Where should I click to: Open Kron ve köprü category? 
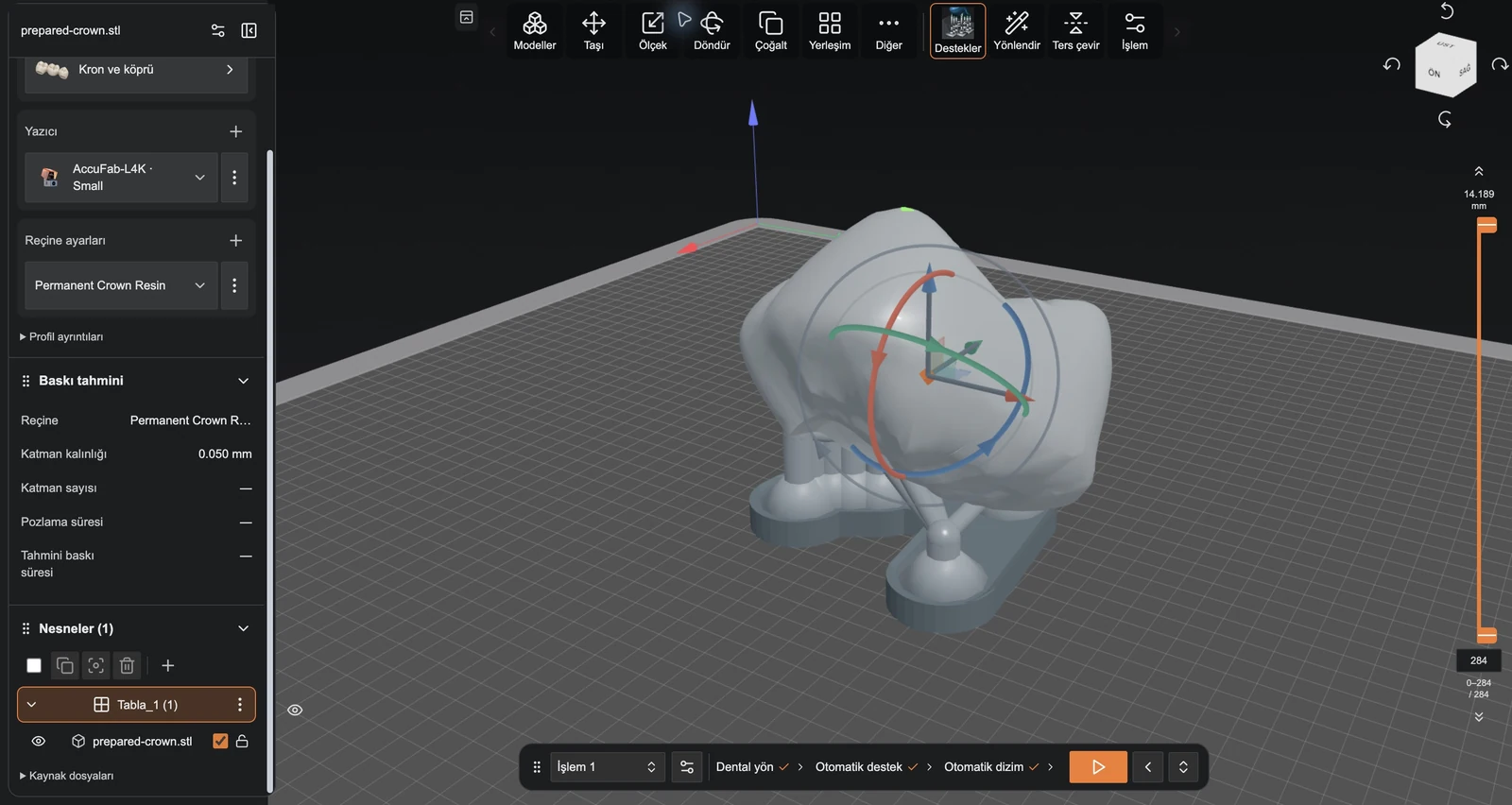pos(136,70)
